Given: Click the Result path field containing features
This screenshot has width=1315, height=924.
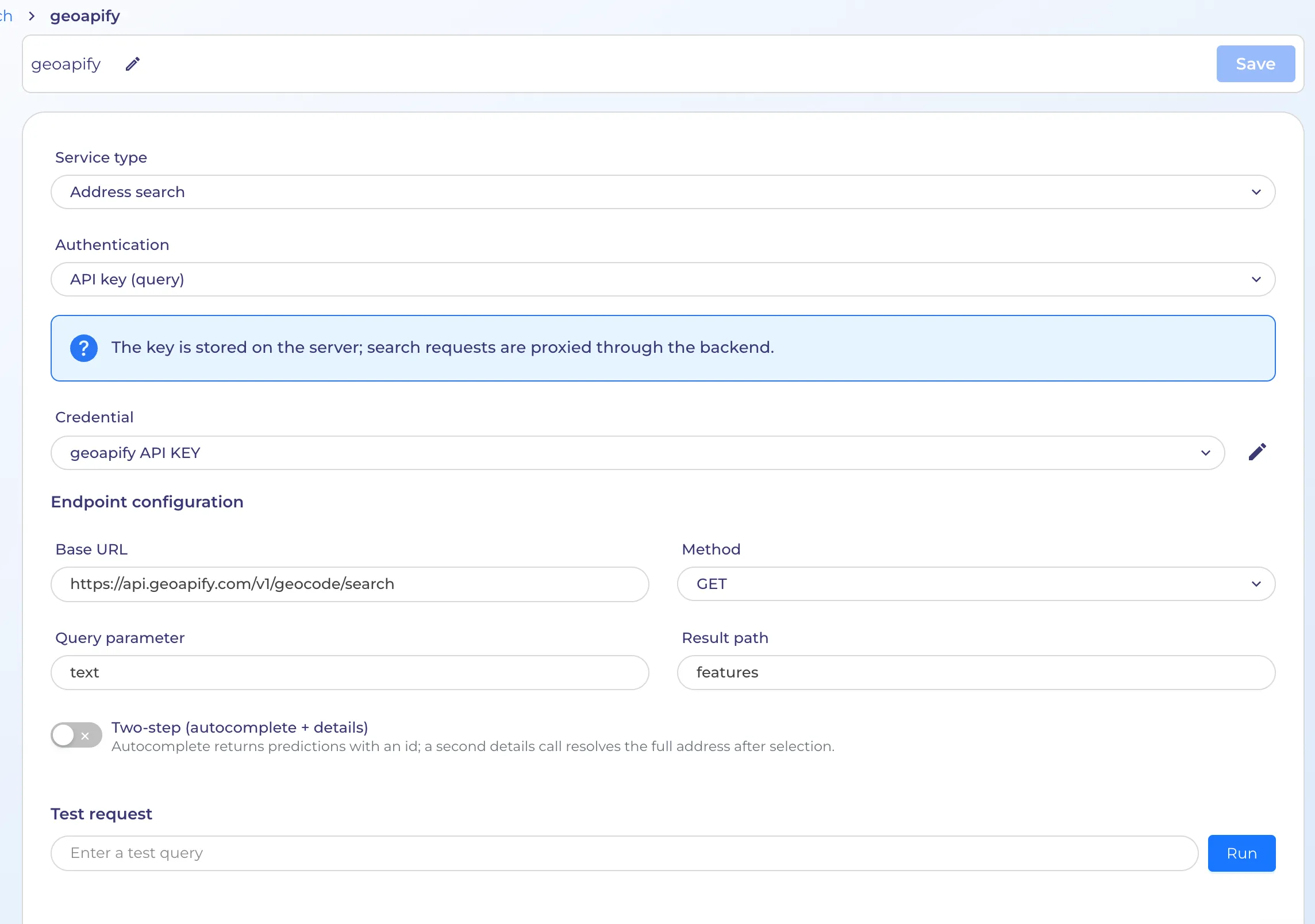Looking at the screenshot, I should click(x=976, y=672).
